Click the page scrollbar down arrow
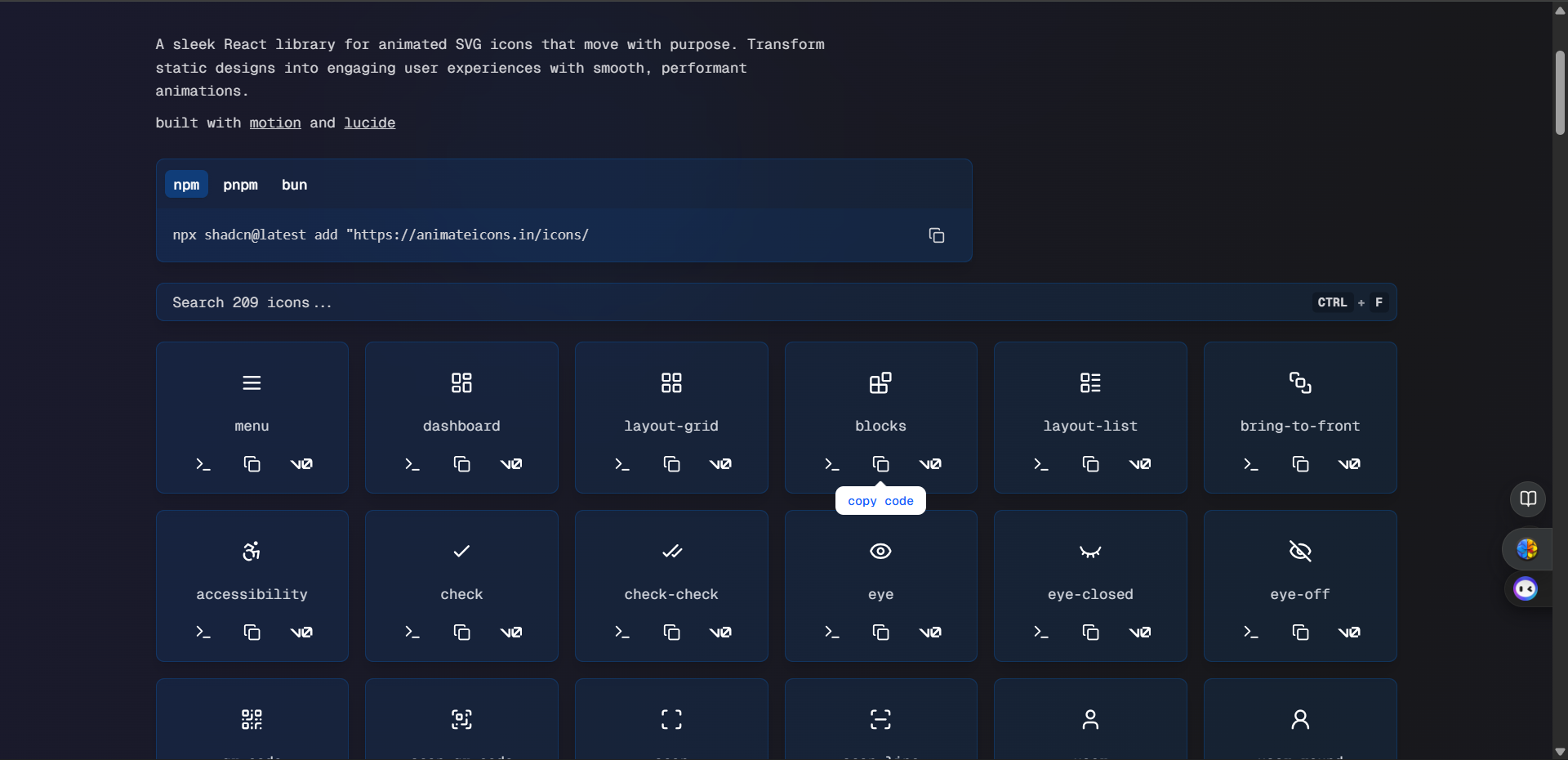This screenshot has width=1568, height=760. pos(1560,752)
